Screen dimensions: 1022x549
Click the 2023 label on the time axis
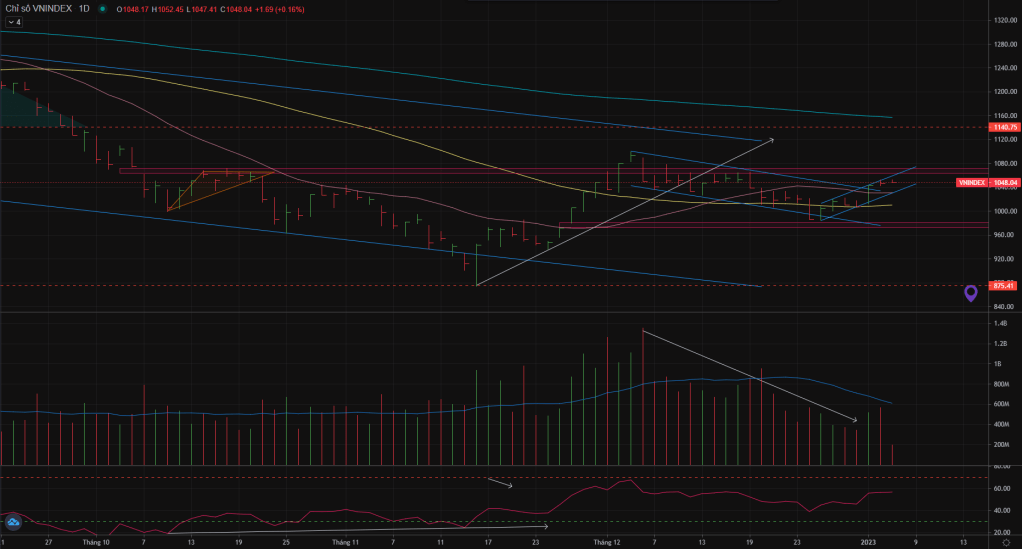coord(869,542)
